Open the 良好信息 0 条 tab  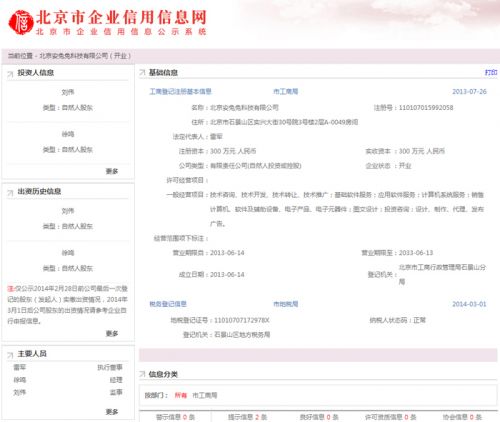(x=319, y=417)
